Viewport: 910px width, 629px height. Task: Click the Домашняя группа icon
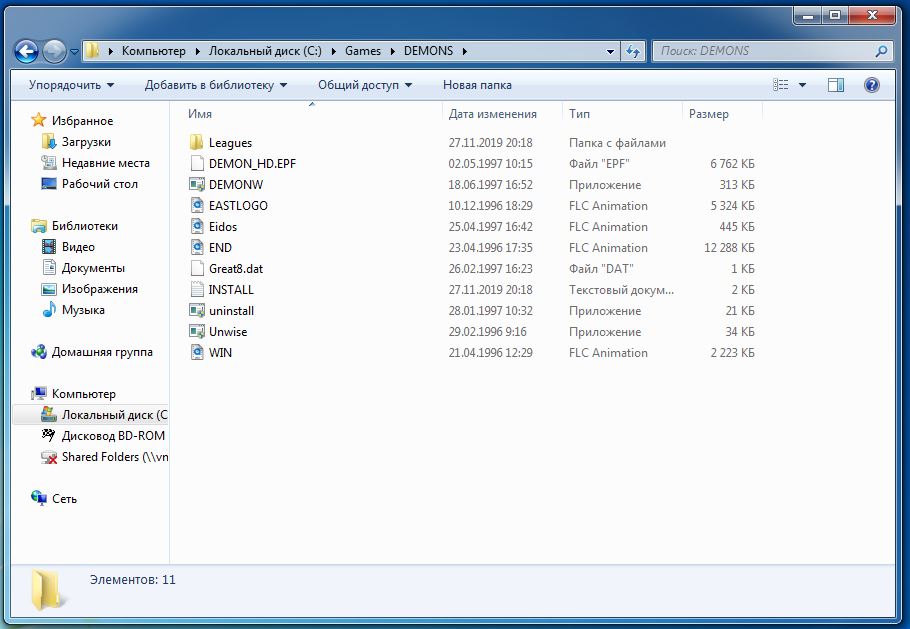[x=39, y=352]
